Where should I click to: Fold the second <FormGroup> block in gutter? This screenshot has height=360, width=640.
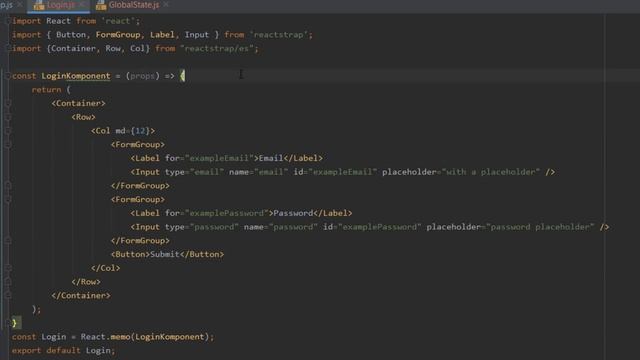(x=8, y=200)
